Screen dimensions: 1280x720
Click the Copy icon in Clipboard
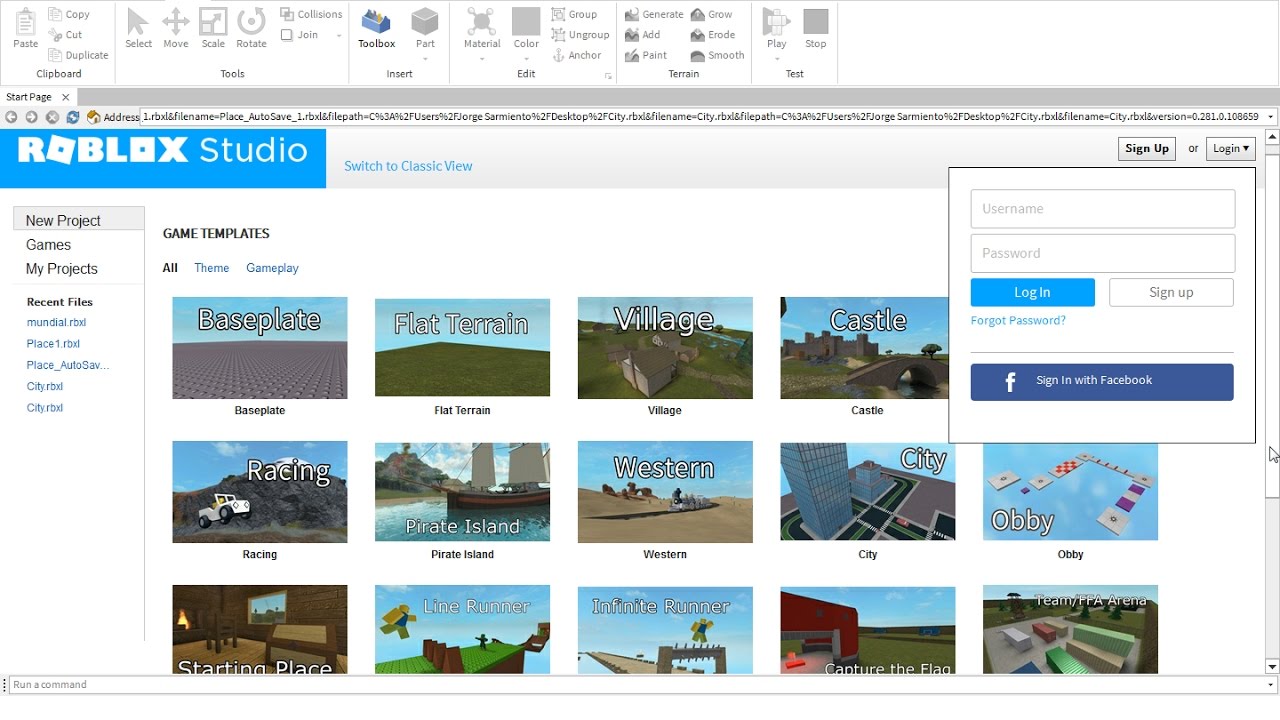coord(55,14)
